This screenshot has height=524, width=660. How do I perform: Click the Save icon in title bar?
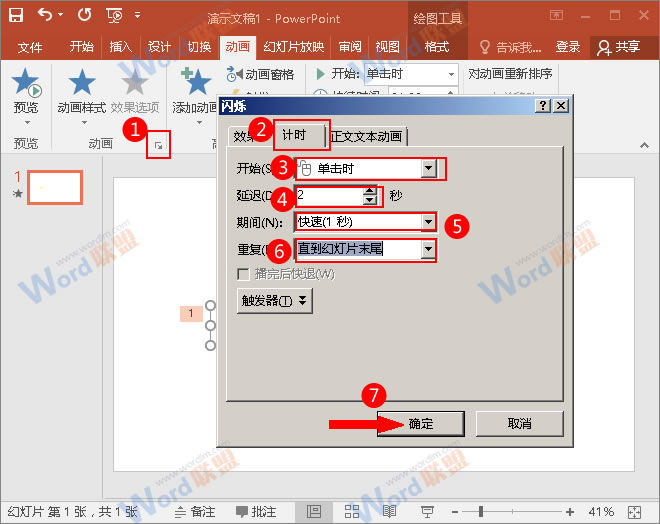click(16, 16)
